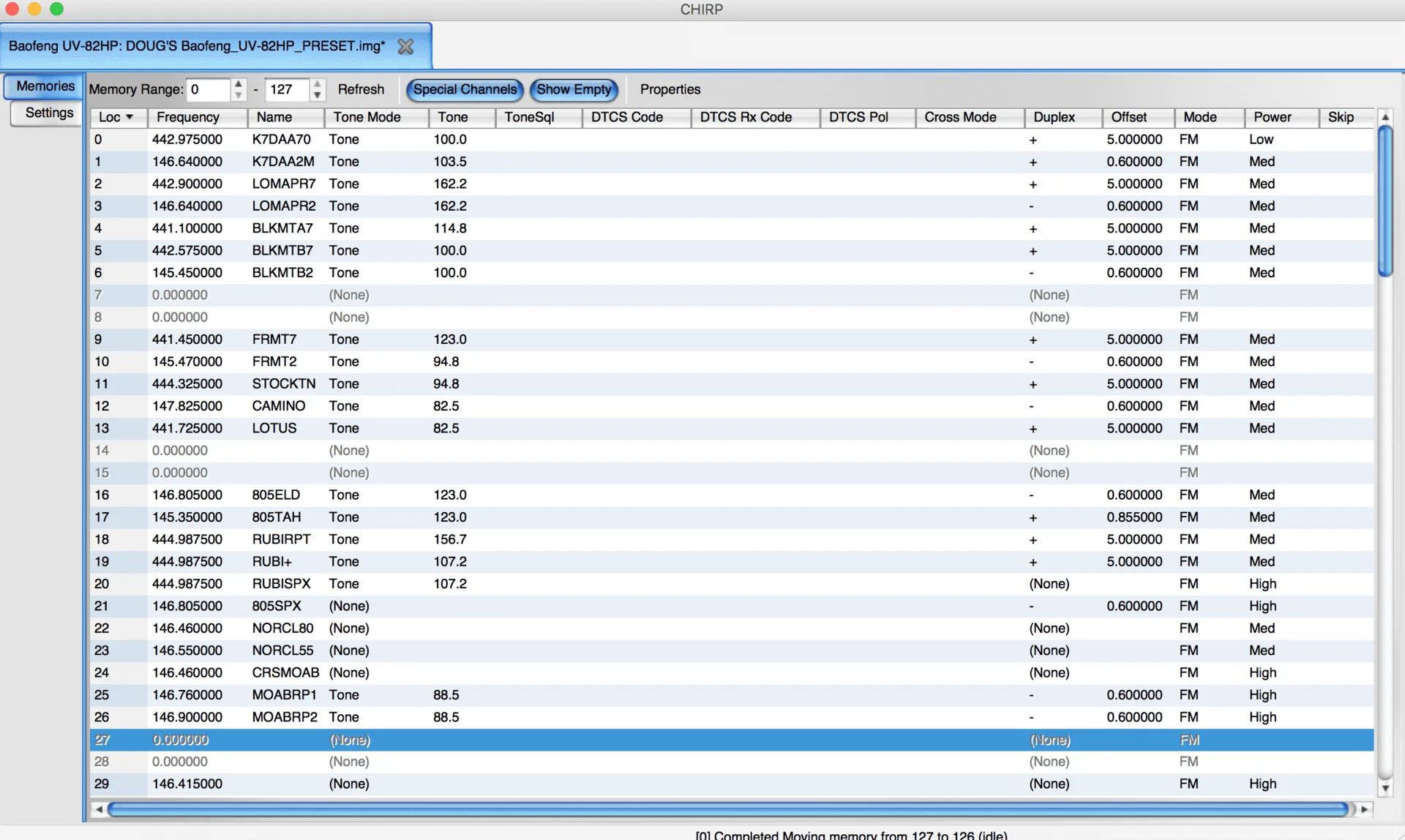Select empty memory row 28
This screenshot has height=840, width=1405.
point(732,762)
